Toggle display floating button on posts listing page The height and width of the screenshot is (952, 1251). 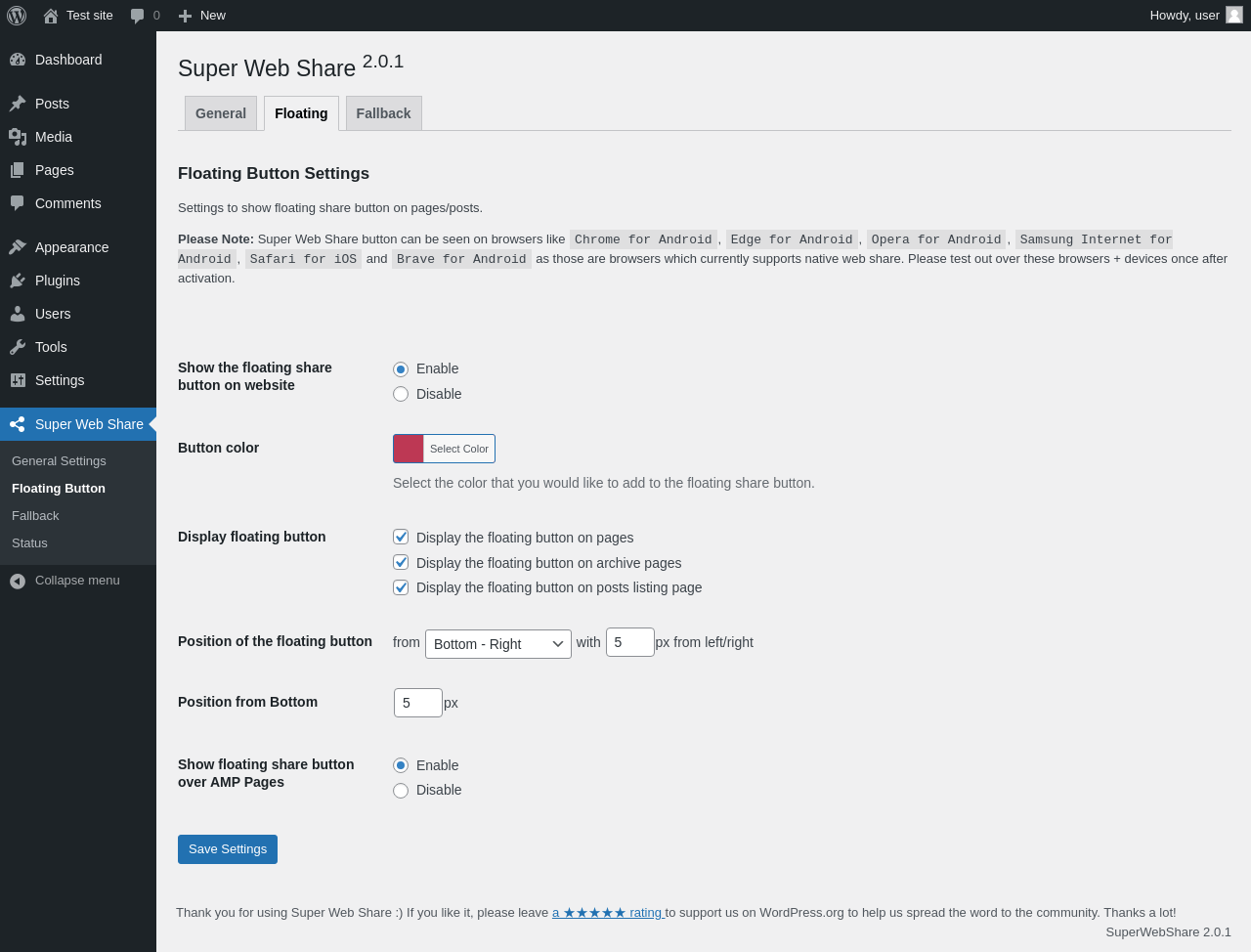click(x=401, y=587)
